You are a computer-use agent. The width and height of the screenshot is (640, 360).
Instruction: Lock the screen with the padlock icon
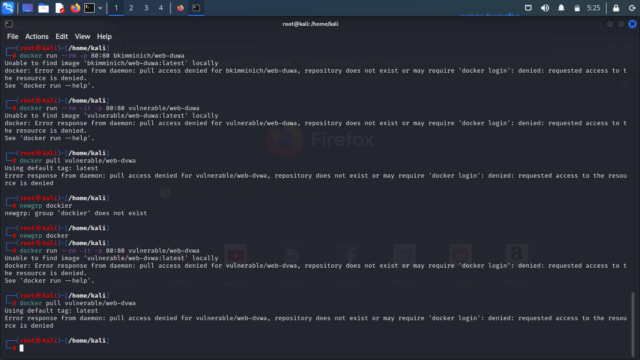point(616,8)
